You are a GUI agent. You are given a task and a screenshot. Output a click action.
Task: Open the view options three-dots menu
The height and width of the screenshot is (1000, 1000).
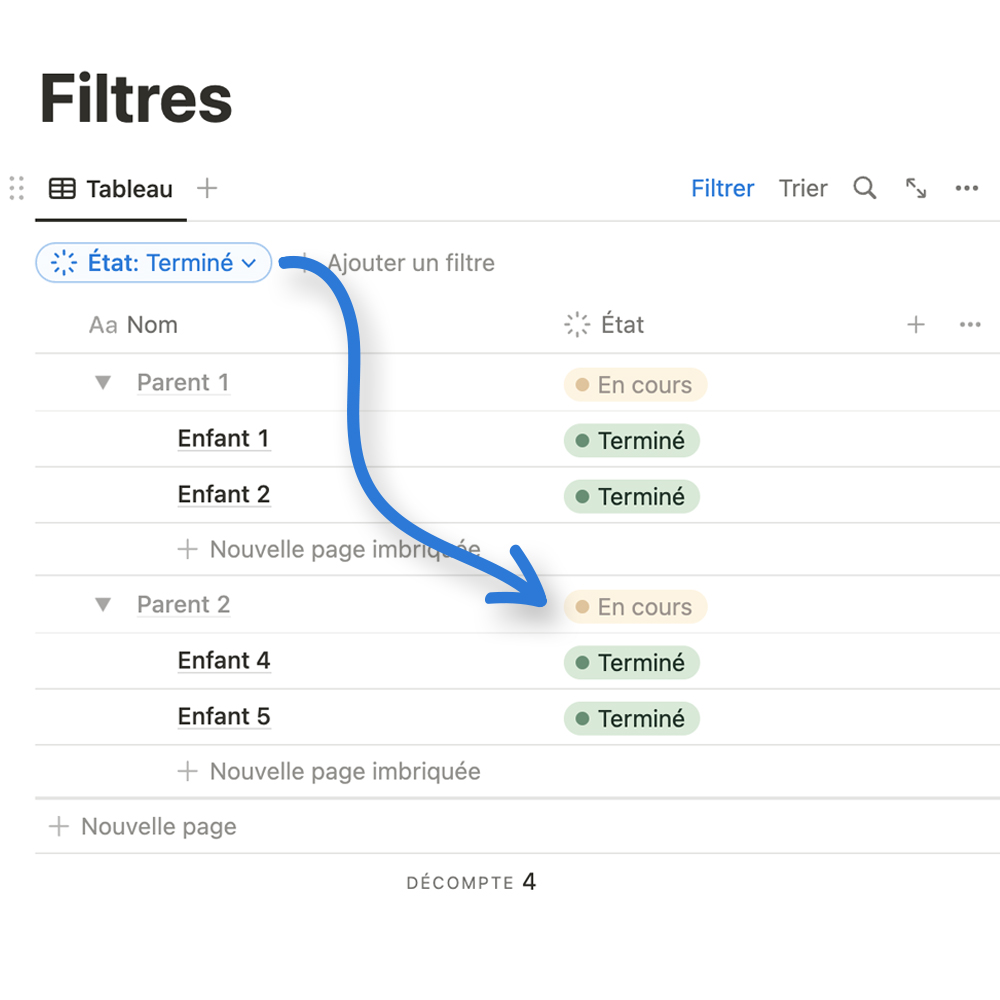(966, 188)
